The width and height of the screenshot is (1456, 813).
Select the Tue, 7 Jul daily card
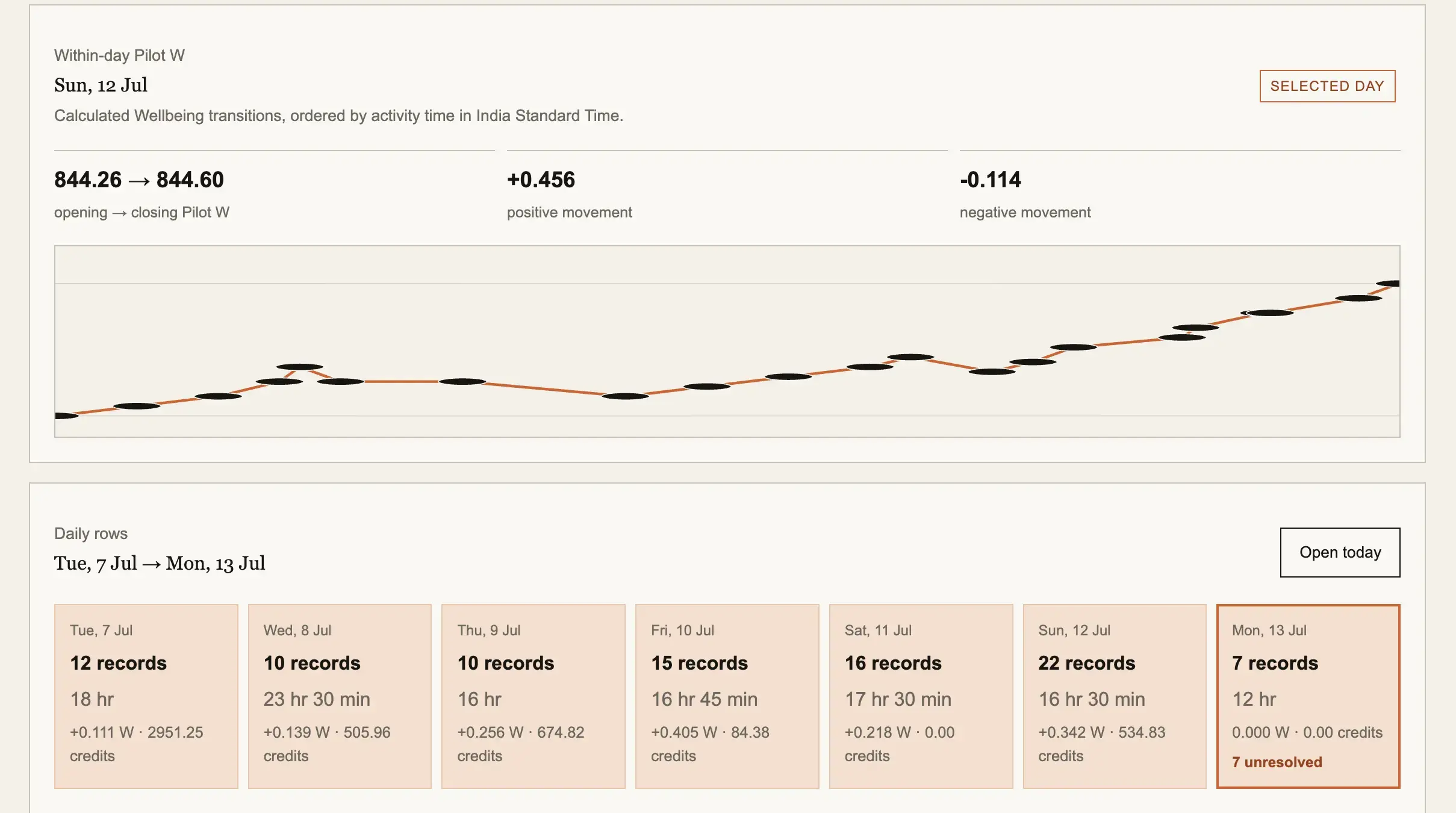[146, 696]
